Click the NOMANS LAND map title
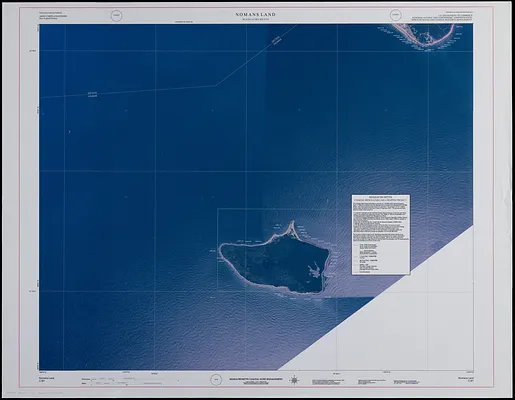This screenshot has width=515, height=400. pyautogui.click(x=256, y=15)
